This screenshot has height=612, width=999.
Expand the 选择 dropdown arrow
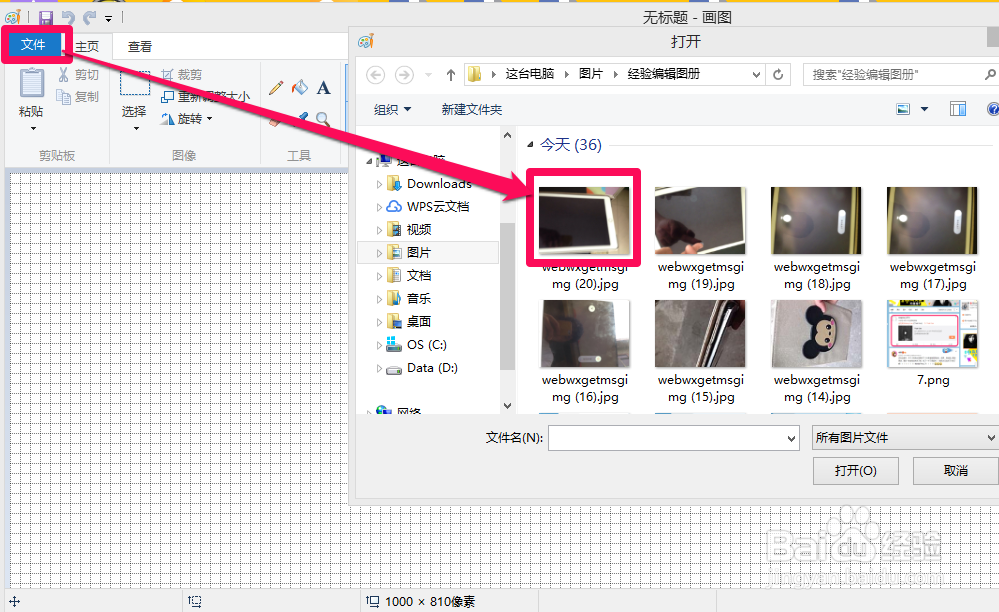136,129
